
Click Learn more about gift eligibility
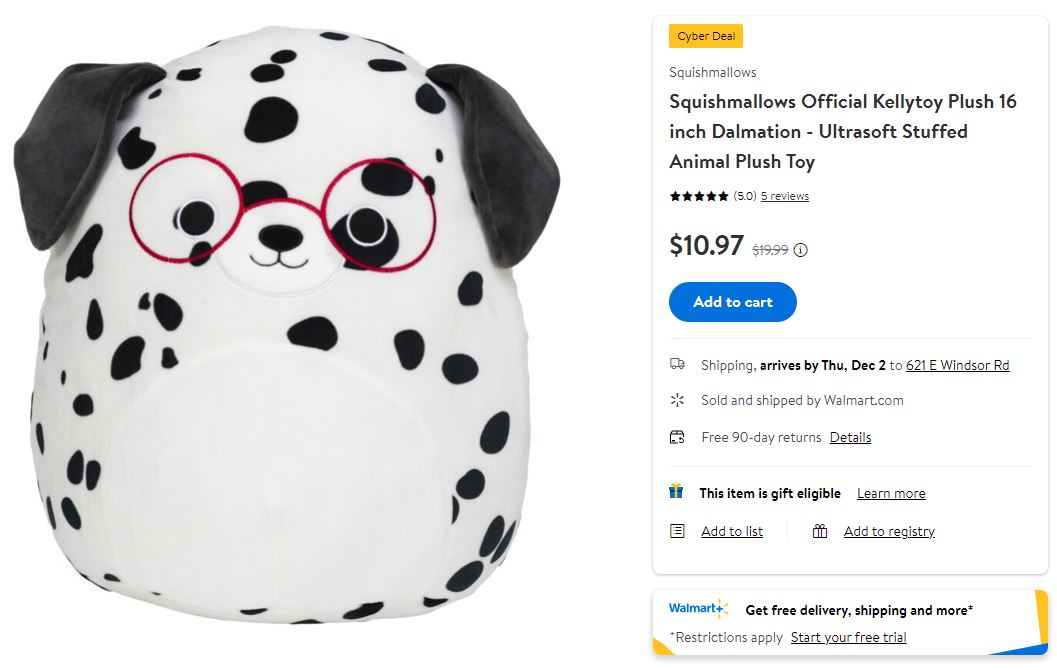[891, 493]
